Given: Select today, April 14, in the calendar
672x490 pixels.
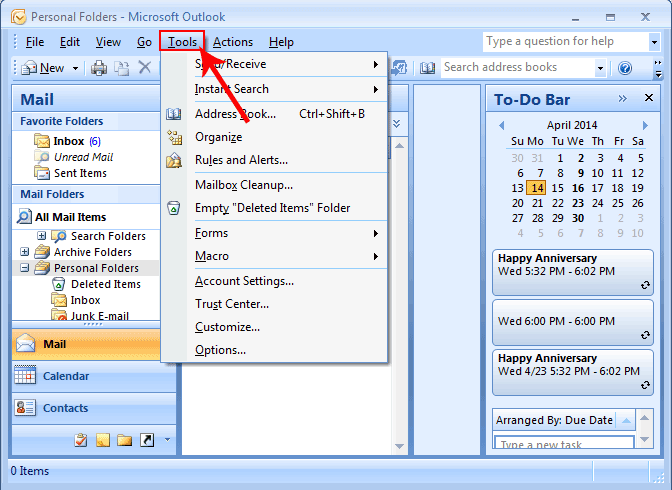Looking at the screenshot, I should 537,188.
